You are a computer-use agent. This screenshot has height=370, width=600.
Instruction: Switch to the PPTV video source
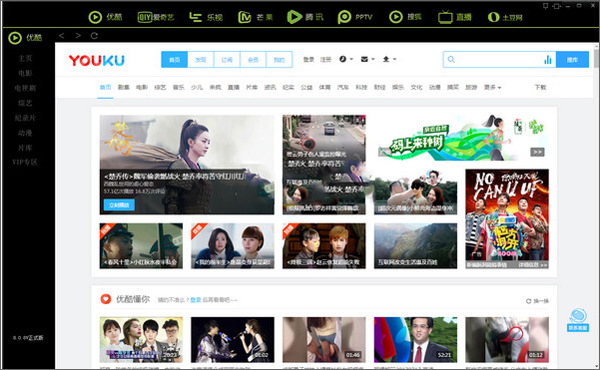[355, 17]
